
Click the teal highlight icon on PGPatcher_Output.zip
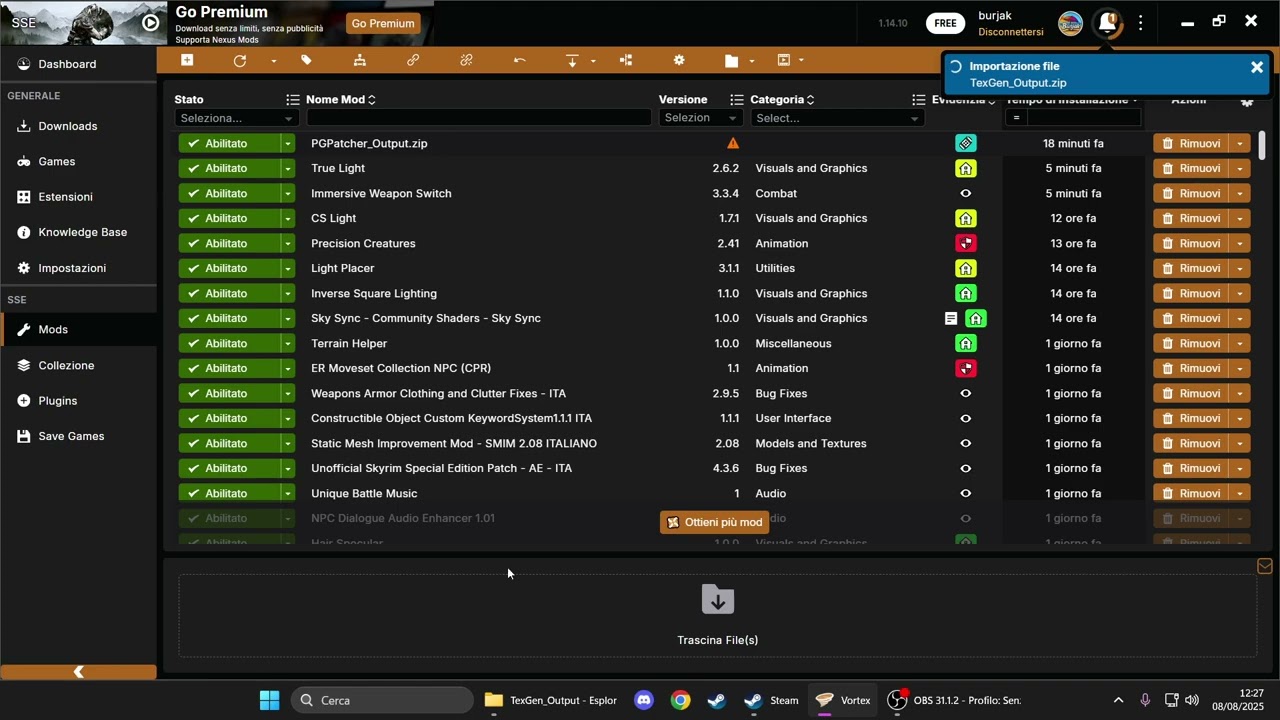965,143
